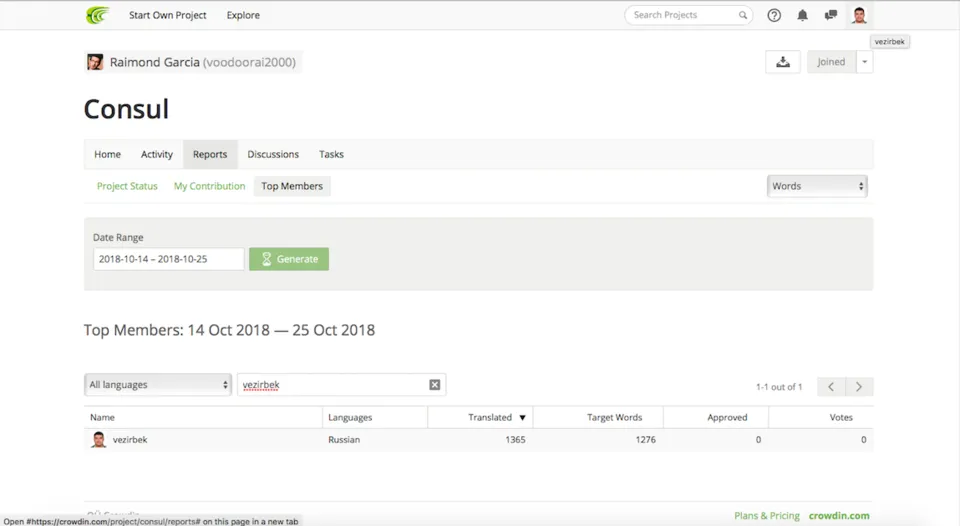
Task: Click the Russian language cell
Action: coord(344,440)
